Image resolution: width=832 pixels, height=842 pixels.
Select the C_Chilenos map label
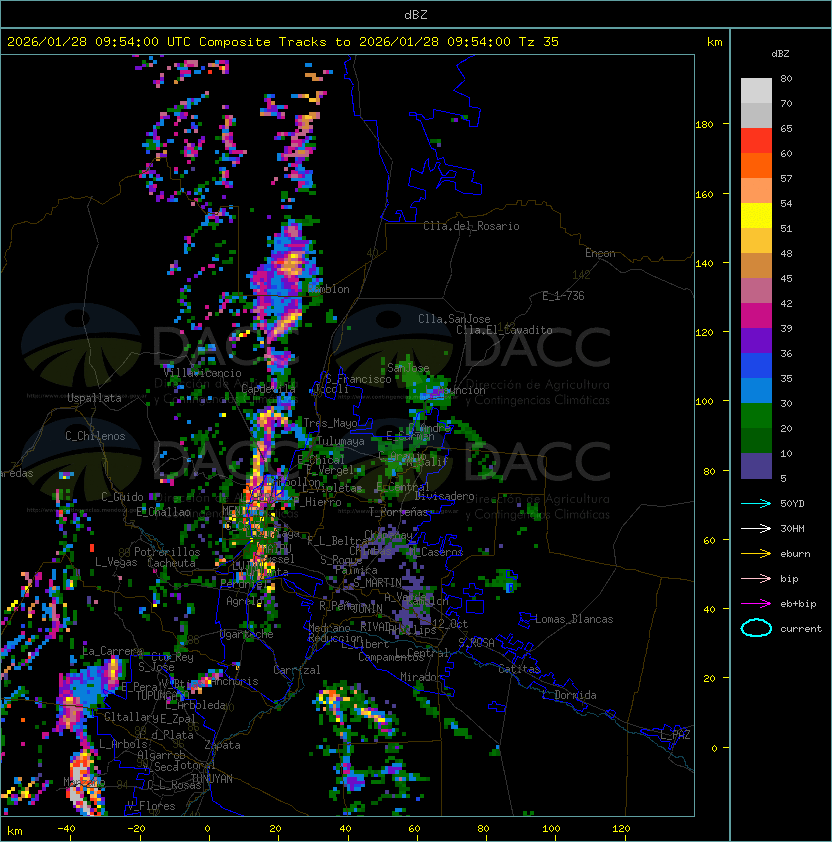[x=95, y=436]
